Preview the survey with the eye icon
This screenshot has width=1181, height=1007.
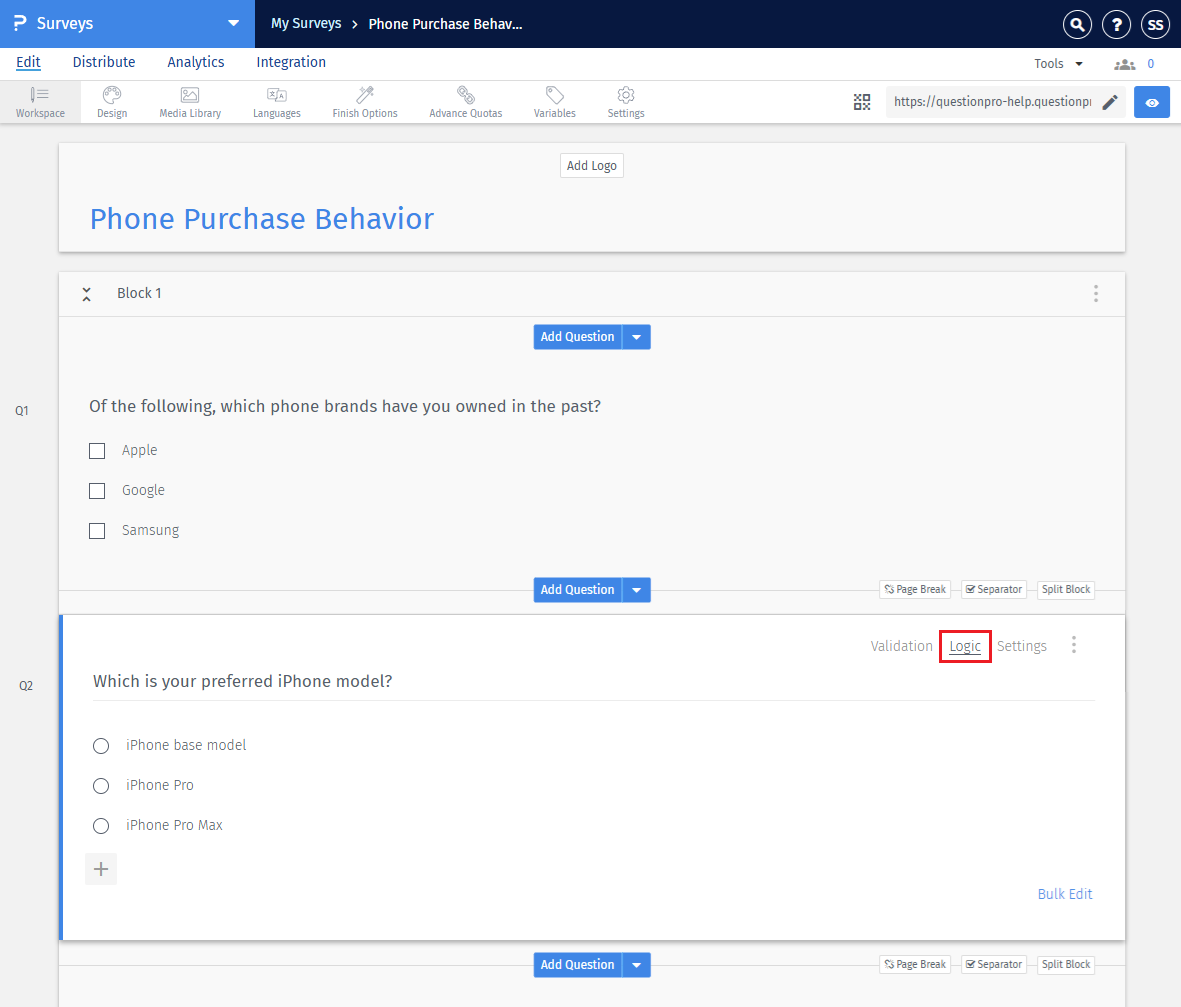[x=1151, y=101]
